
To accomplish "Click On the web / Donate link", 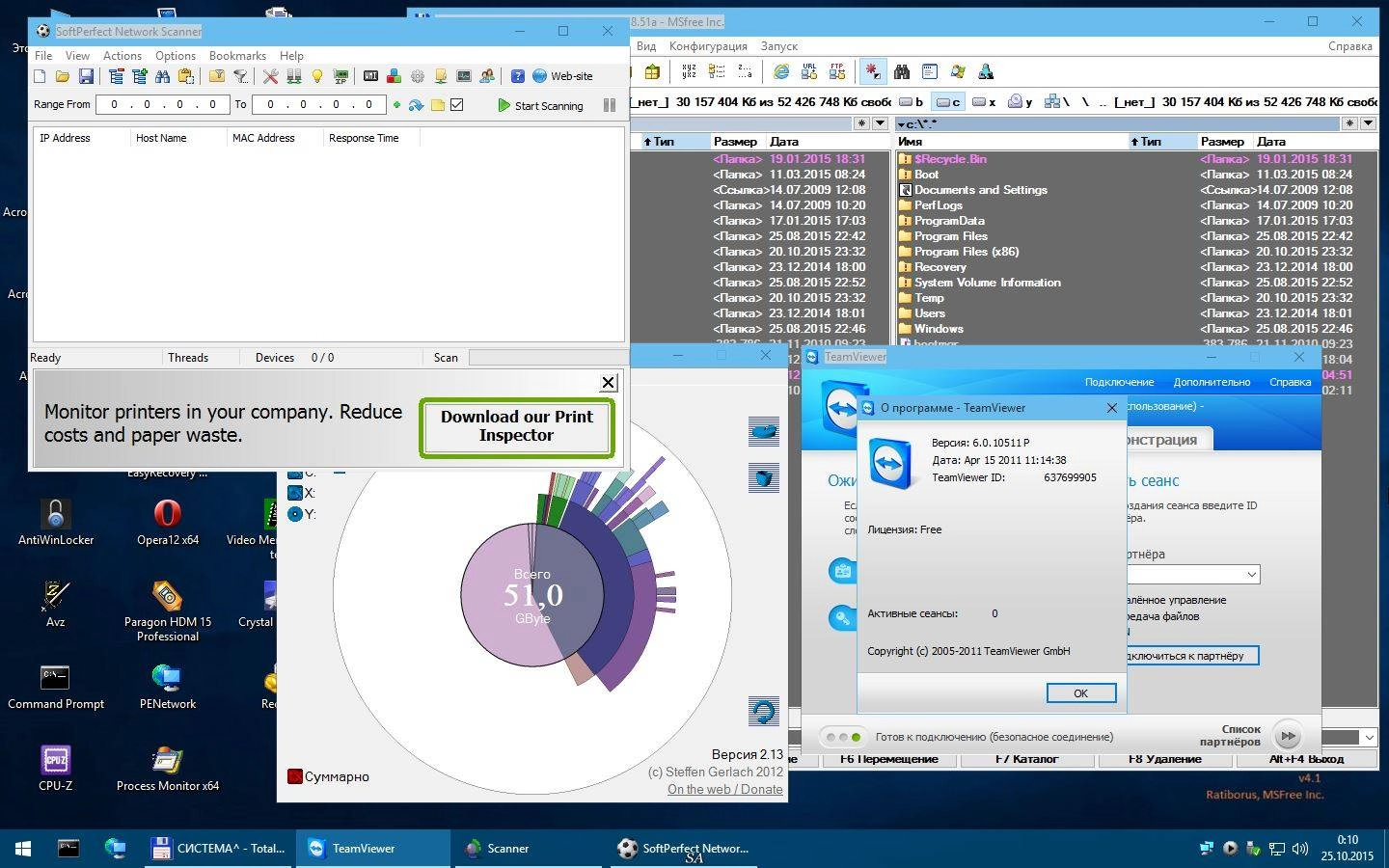I will tap(724, 789).
